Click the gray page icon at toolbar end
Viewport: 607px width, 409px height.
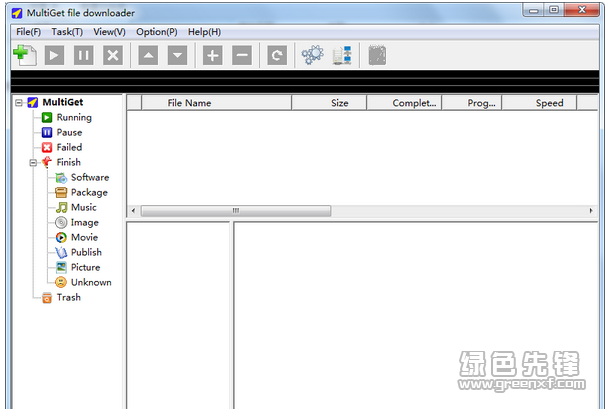[x=377, y=55]
